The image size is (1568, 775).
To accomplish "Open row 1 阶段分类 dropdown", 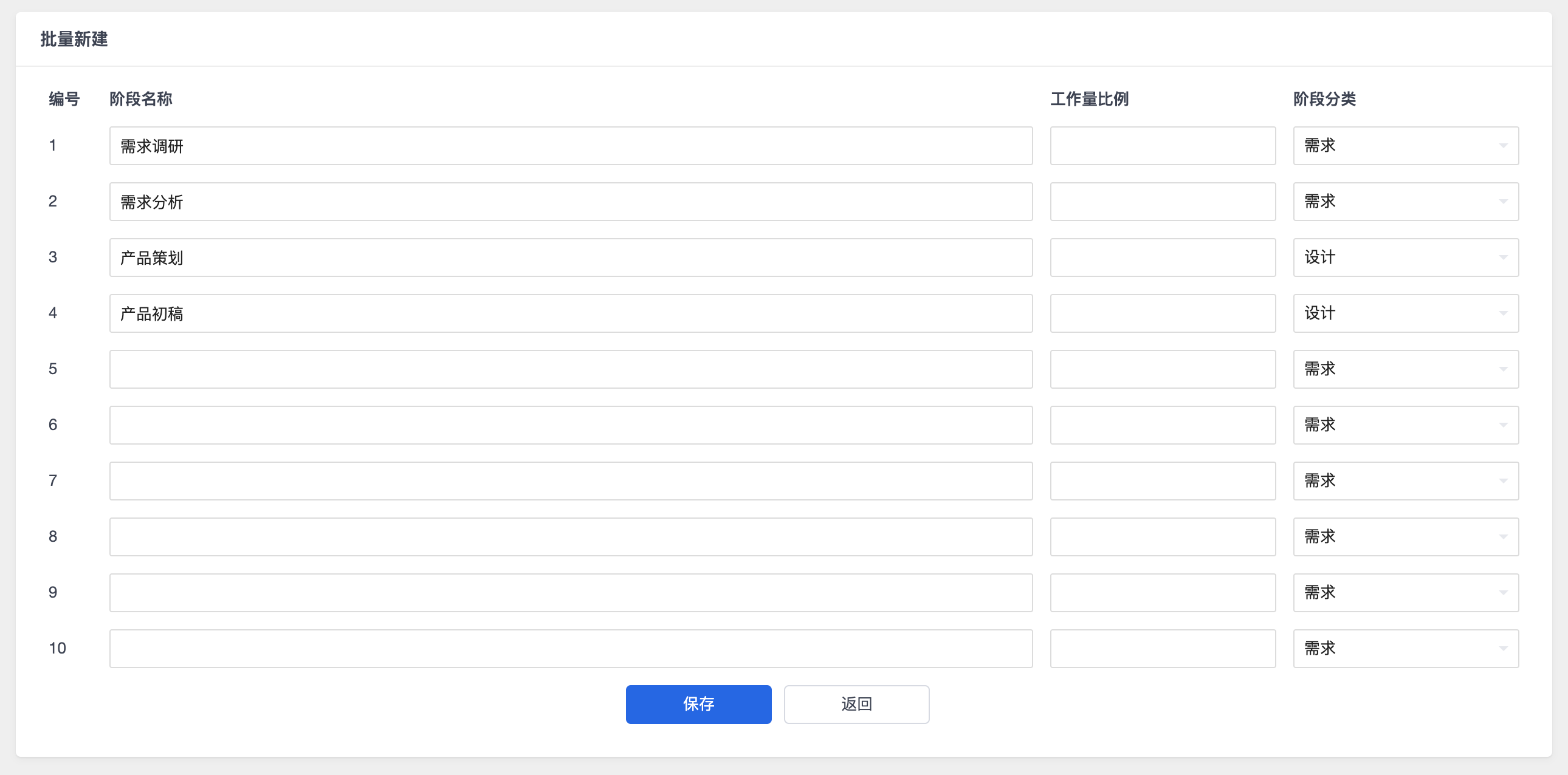I will (1405, 145).
